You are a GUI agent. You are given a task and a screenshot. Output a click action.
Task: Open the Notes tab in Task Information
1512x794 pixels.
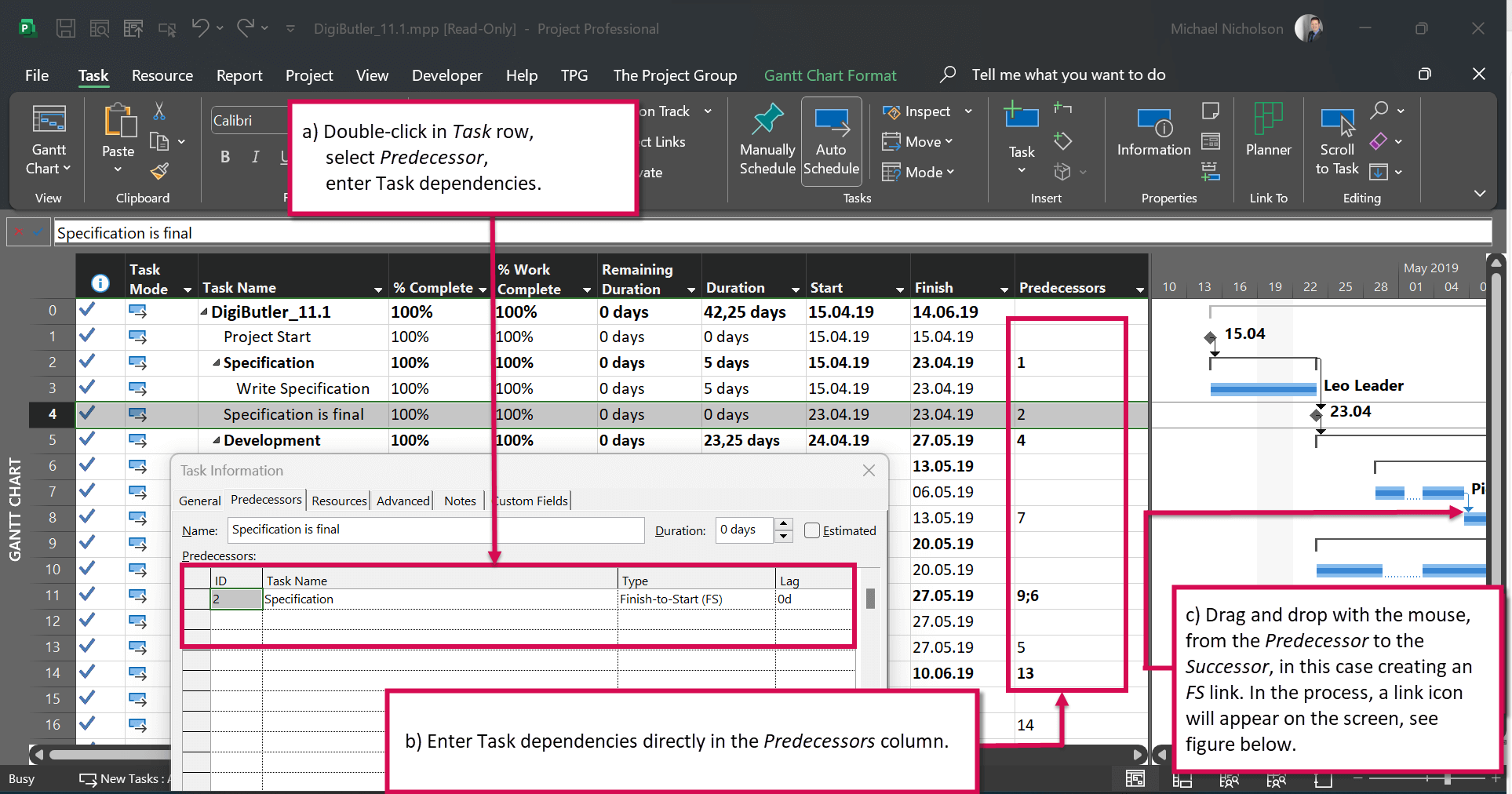[460, 501]
